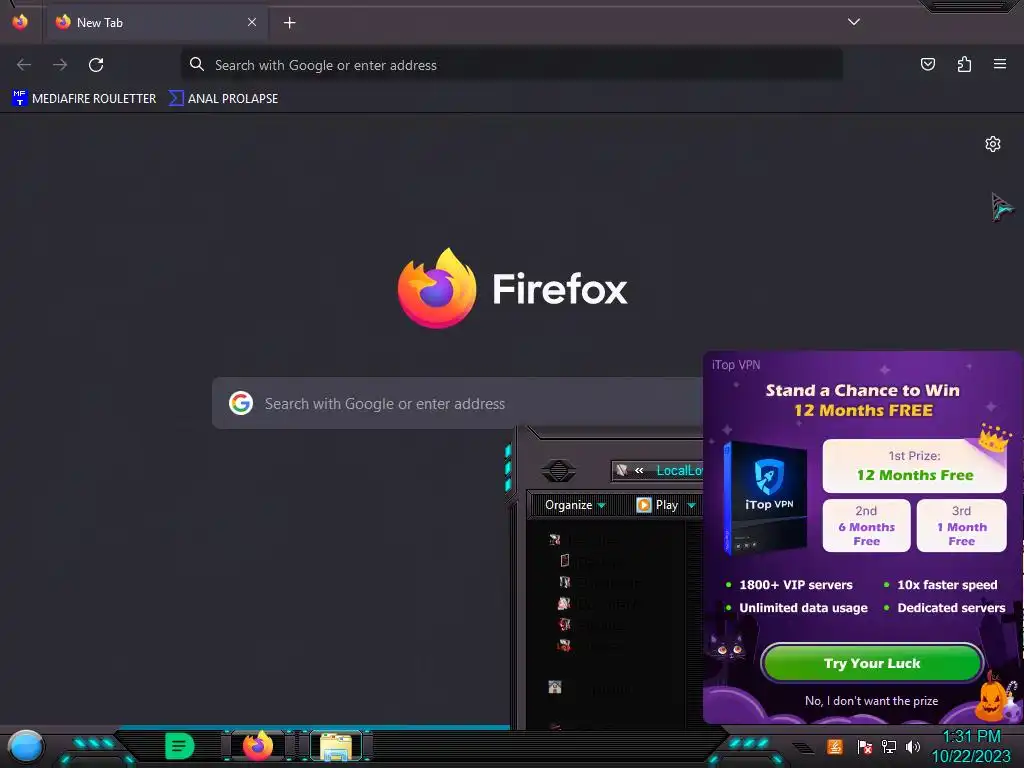The height and width of the screenshot is (768, 1024).
Task: Open the Extensions panel
Action: point(964,64)
